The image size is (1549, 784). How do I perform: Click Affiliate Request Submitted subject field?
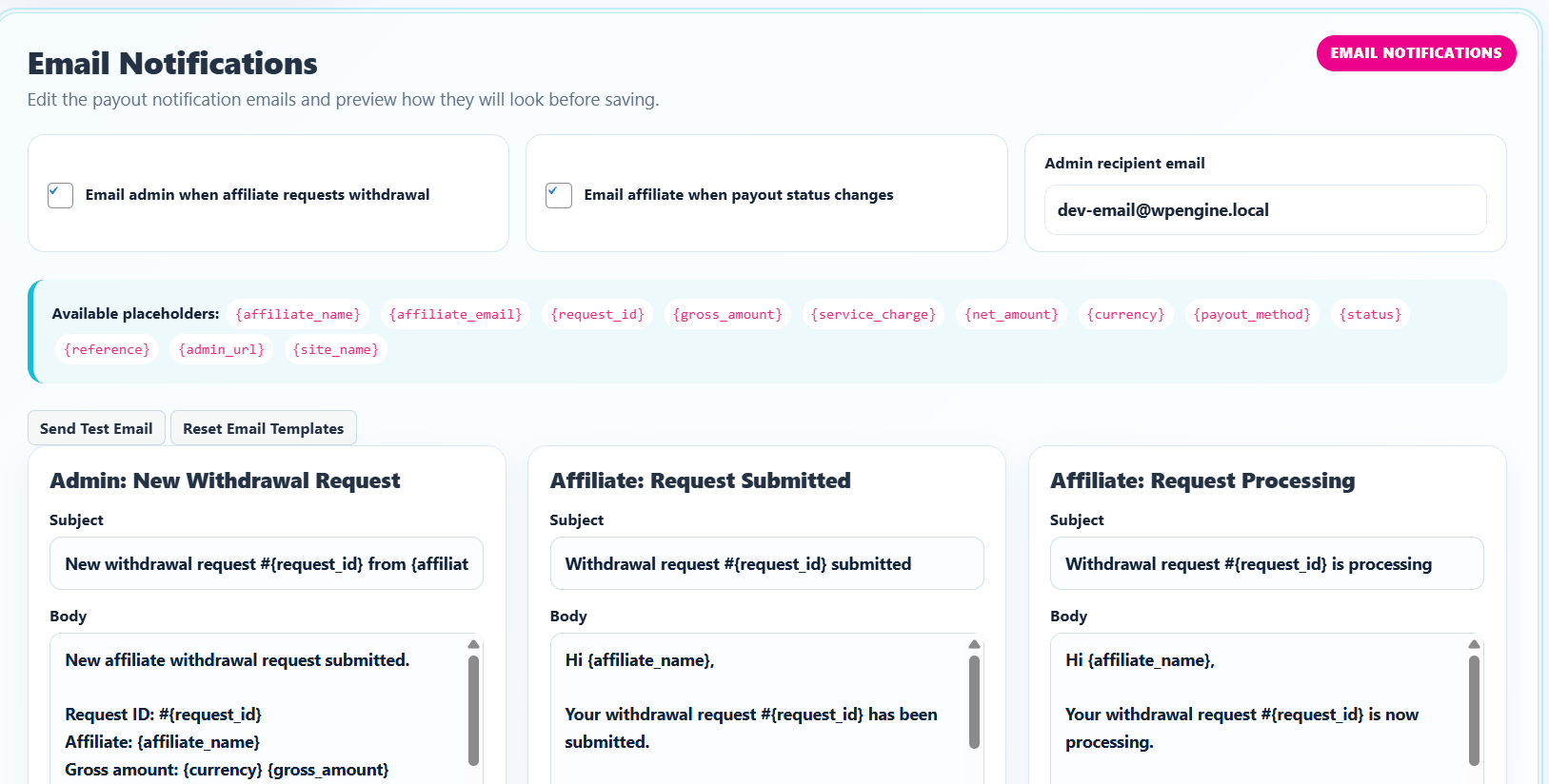click(766, 563)
